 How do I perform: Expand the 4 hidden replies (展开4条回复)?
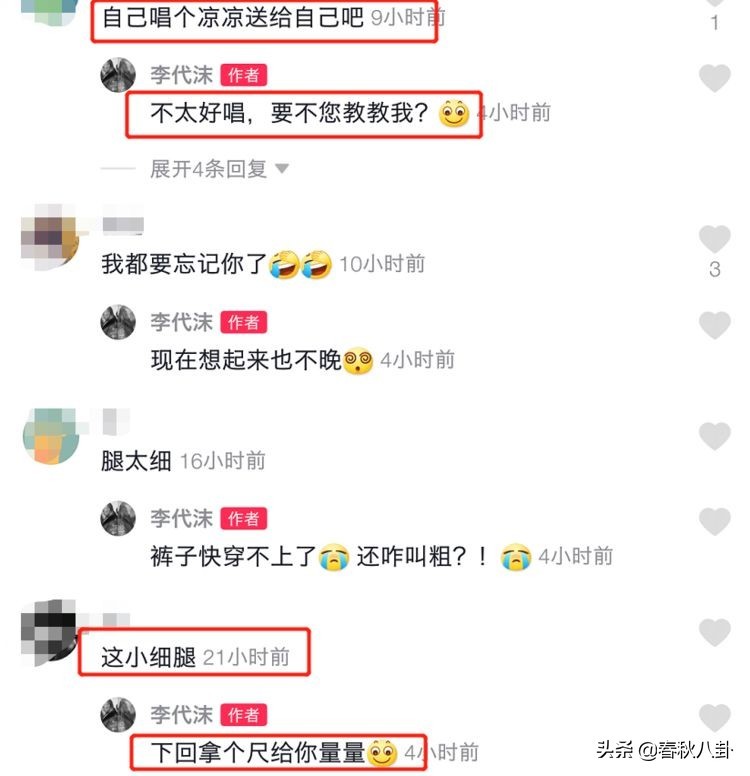208,169
